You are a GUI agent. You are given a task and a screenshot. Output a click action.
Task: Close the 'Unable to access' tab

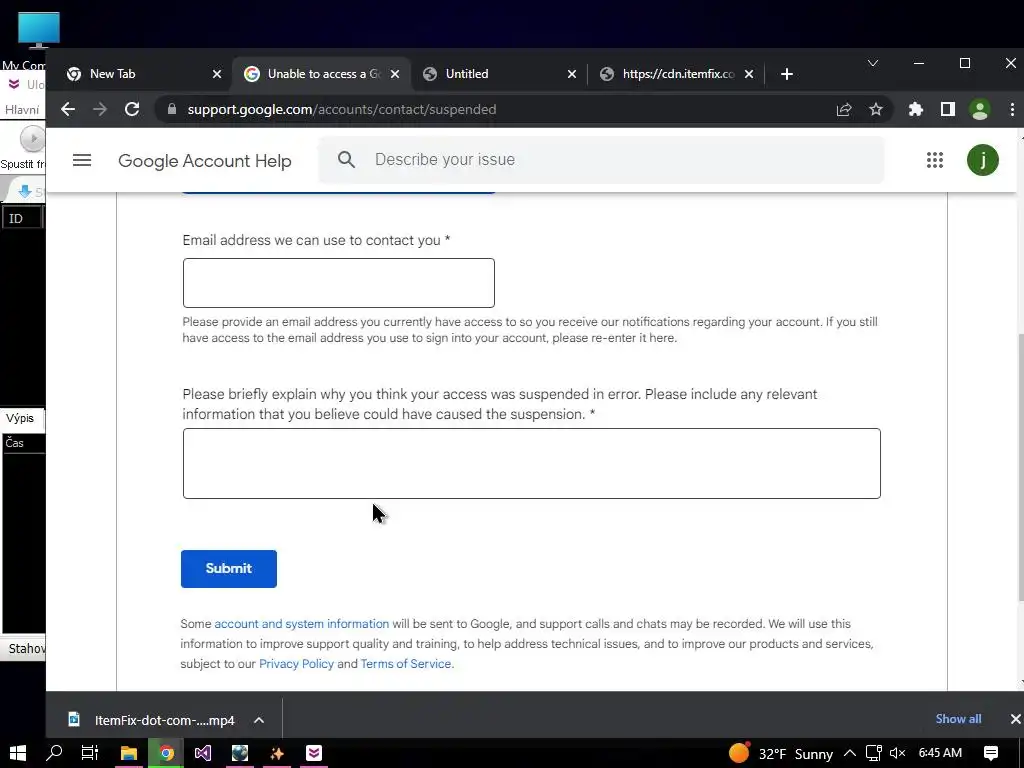pos(394,74)
